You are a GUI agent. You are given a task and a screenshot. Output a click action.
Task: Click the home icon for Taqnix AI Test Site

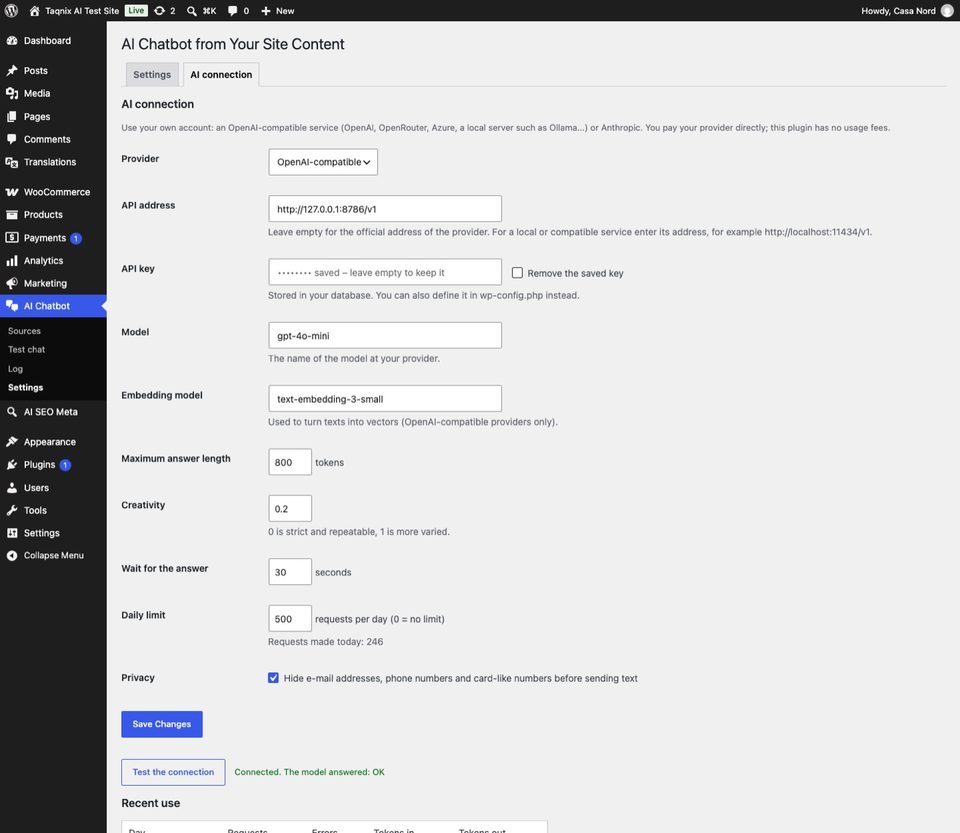point(34,10)
